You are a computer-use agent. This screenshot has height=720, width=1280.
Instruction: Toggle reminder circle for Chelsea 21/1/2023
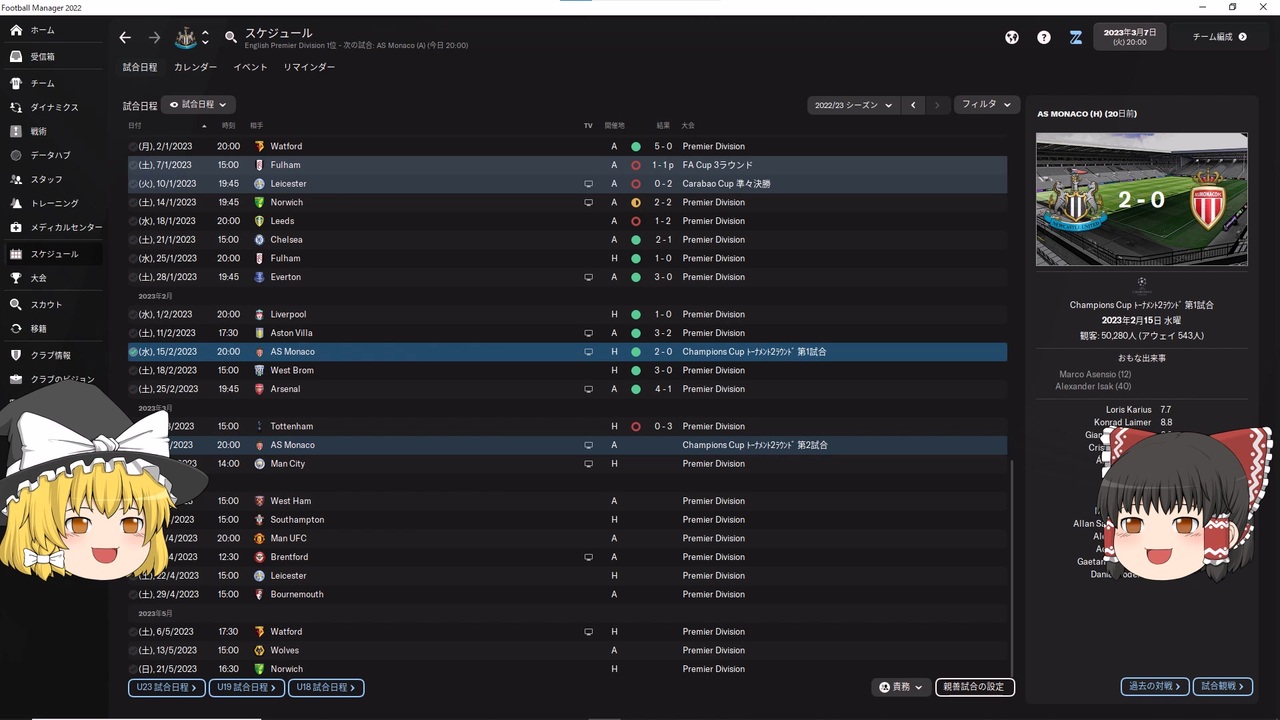click(x=134, y=240)
